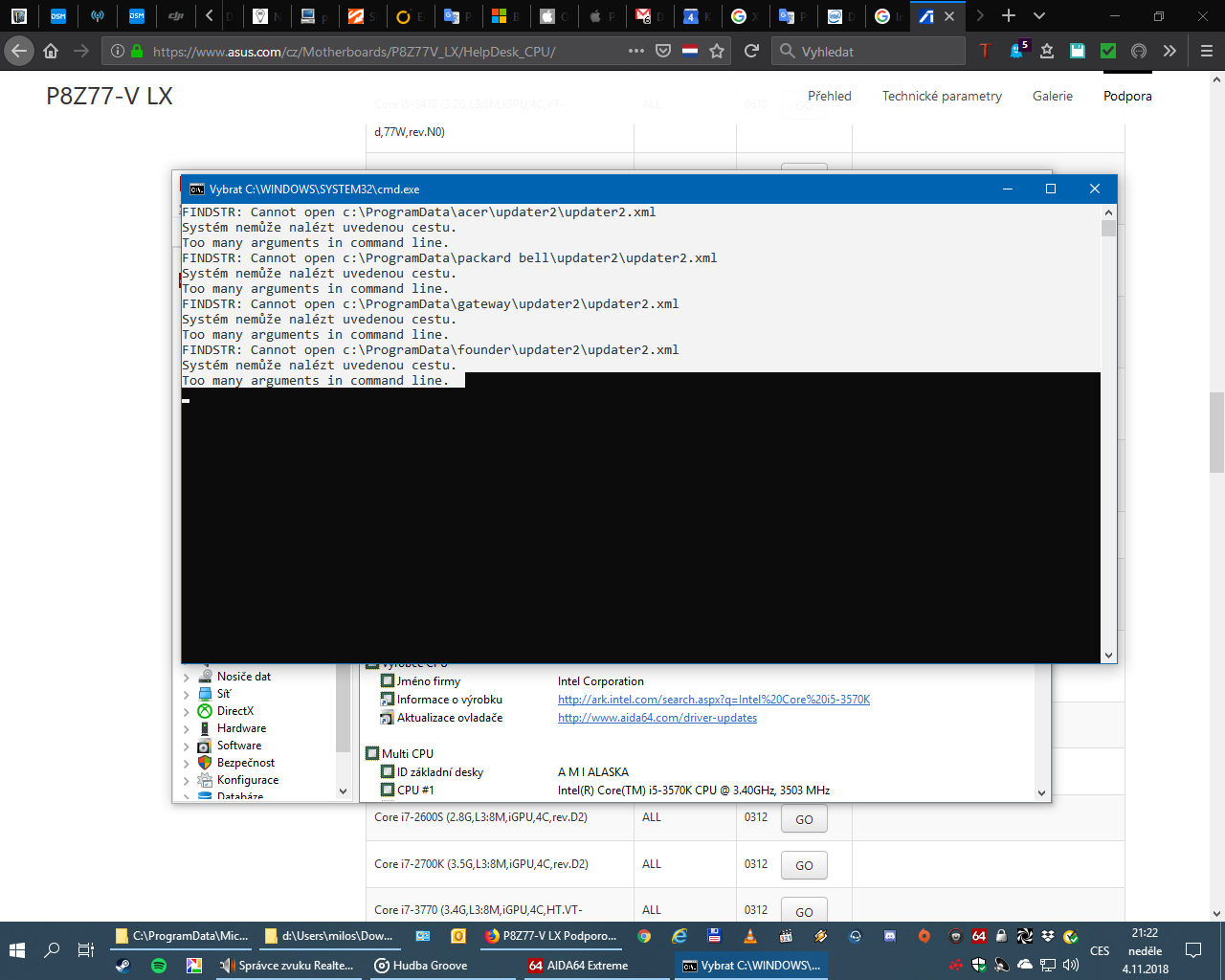Switch to the Technické parametry tab

click(x=942, y=96)
